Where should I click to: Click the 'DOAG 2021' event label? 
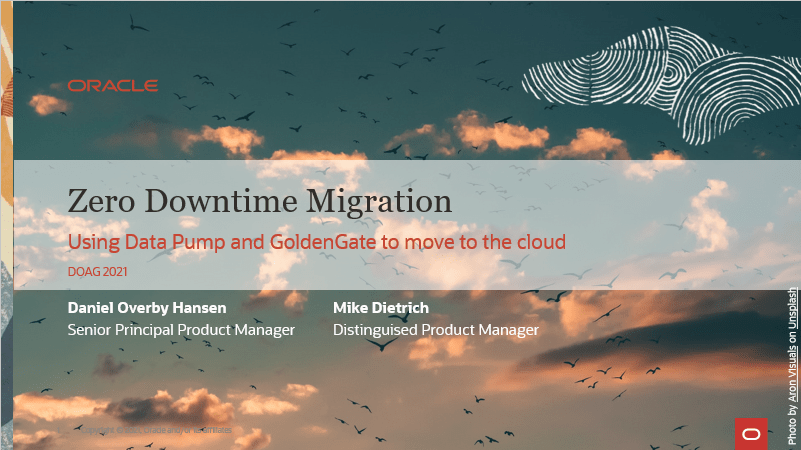[x=97, y=271]
